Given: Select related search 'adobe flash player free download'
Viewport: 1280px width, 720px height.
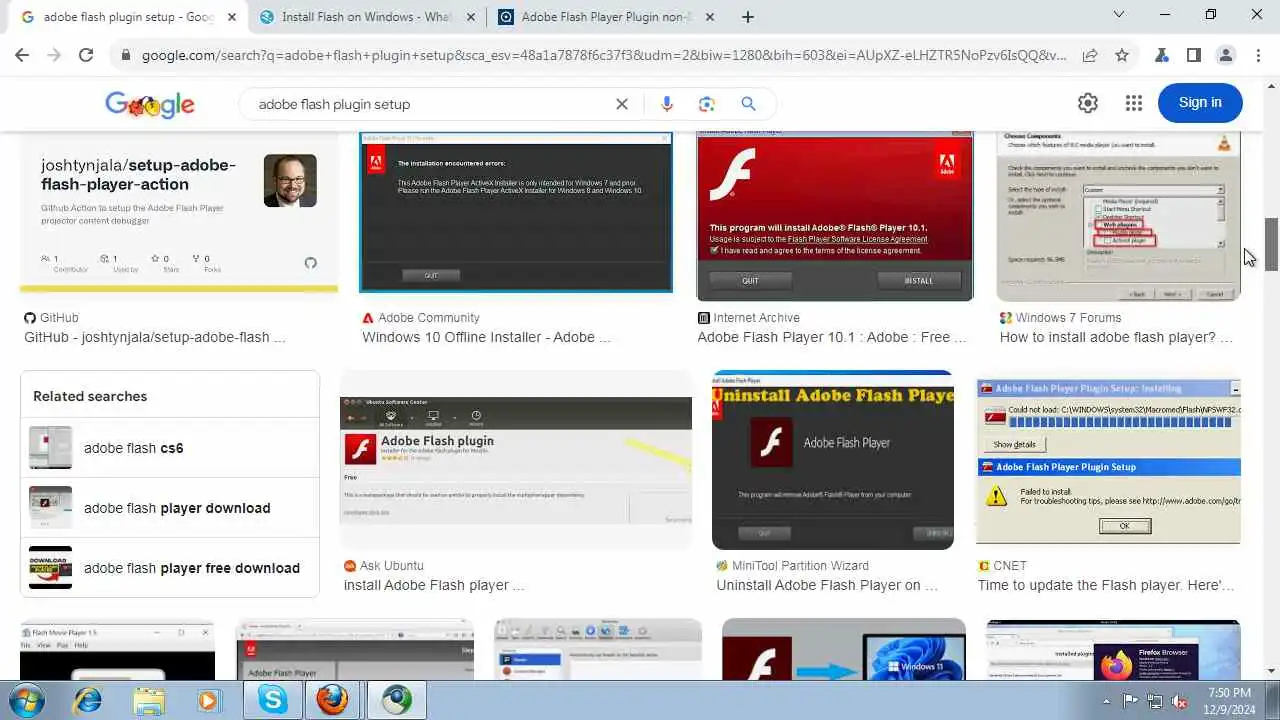Looking at the screenshot, I should click(170, 568).
